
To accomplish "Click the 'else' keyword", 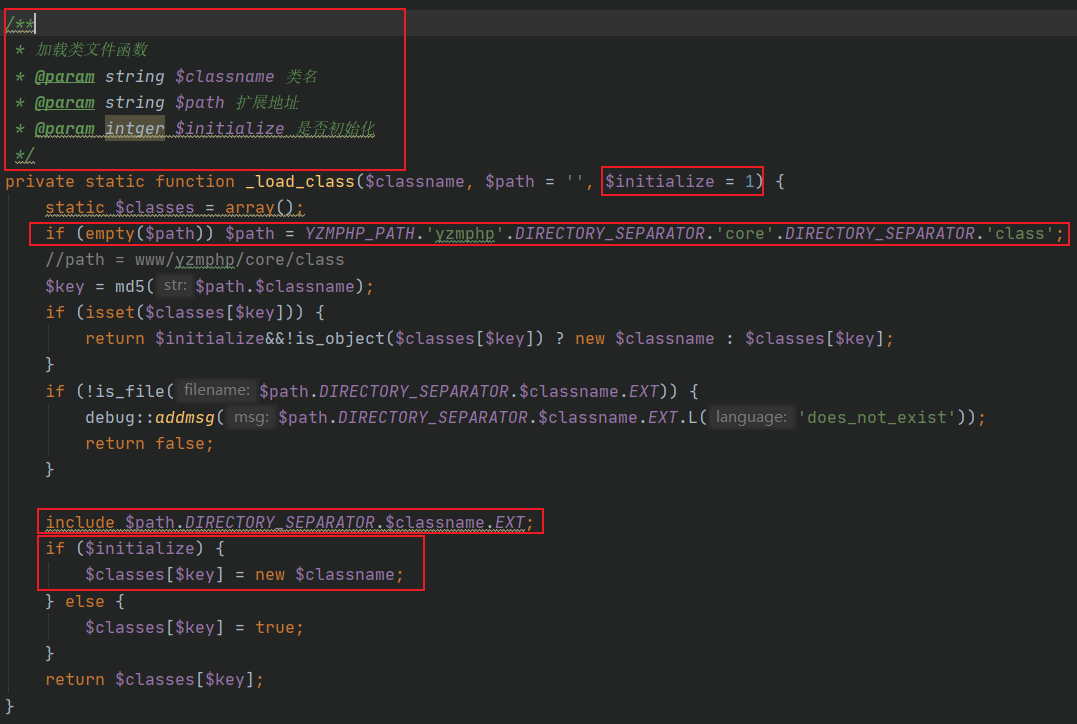I will tap(84, 602).
